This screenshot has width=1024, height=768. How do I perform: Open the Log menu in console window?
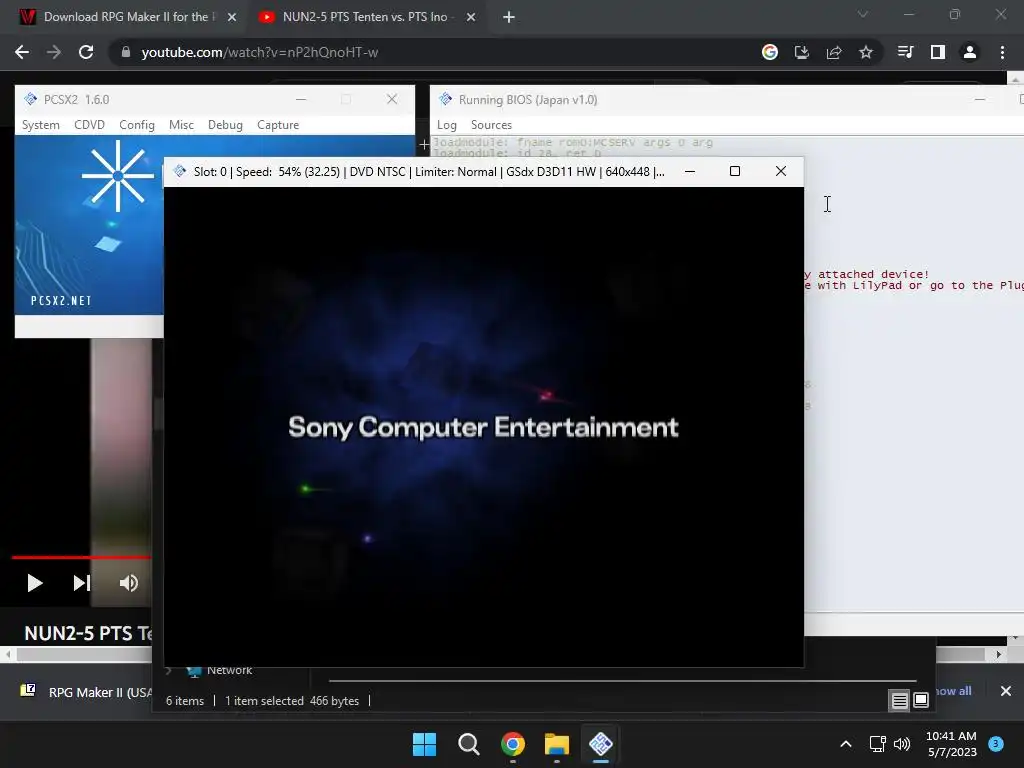click(447, 125)
